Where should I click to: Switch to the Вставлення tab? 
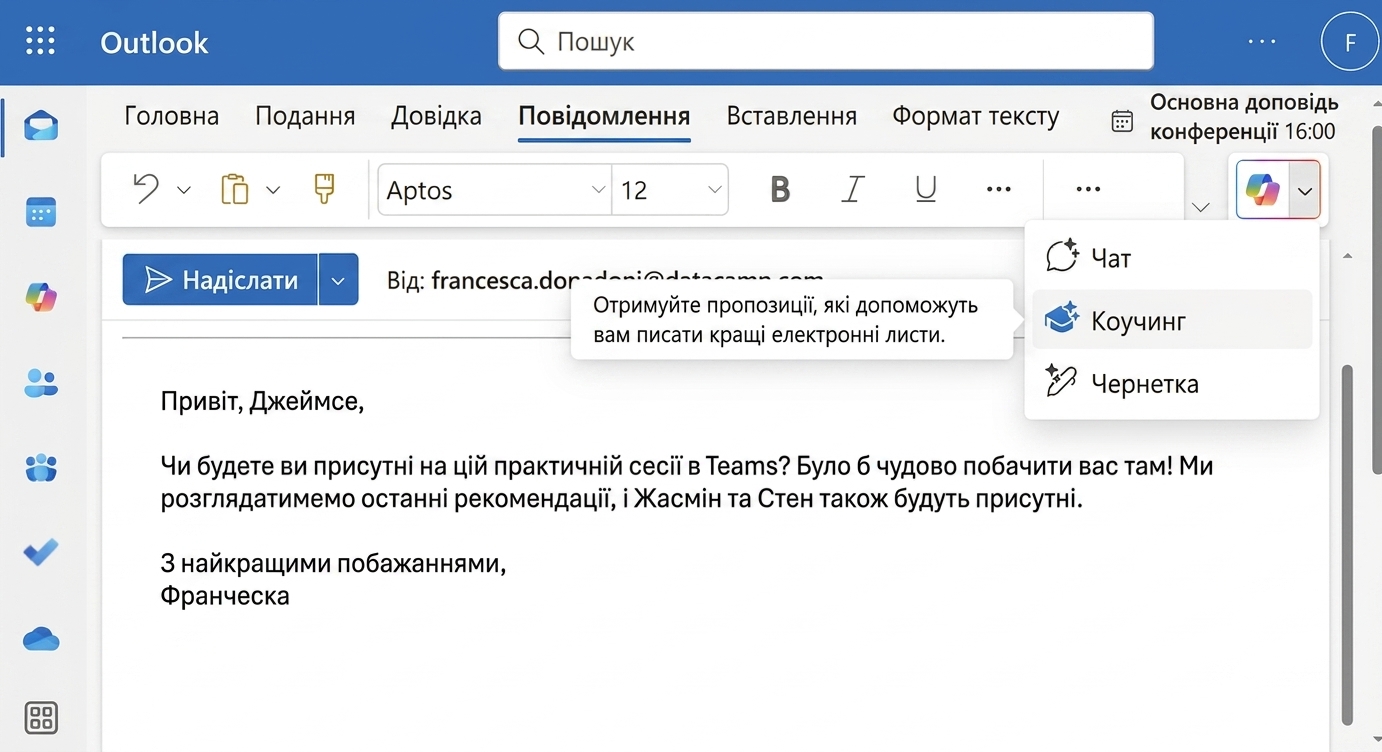click(791, 116)
